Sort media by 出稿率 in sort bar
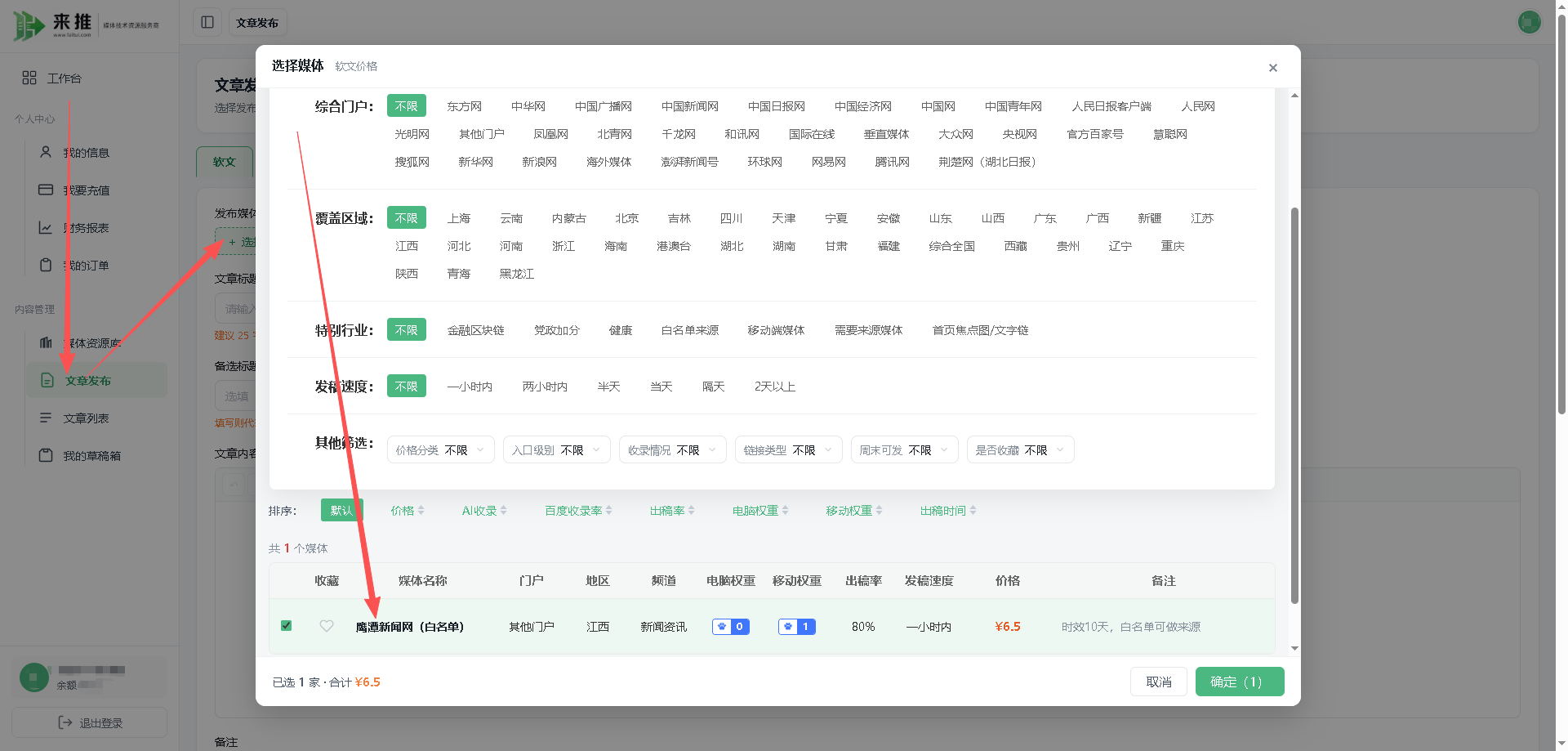The image size is (1568, 751). [672, 511]
